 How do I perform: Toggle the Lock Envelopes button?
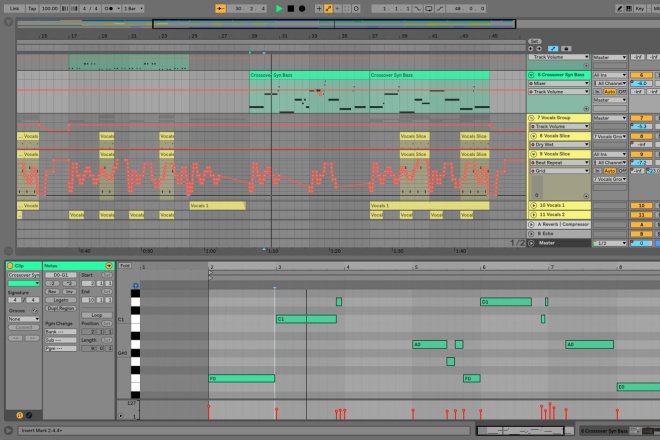pyautogui.click(x=566, y=49)
